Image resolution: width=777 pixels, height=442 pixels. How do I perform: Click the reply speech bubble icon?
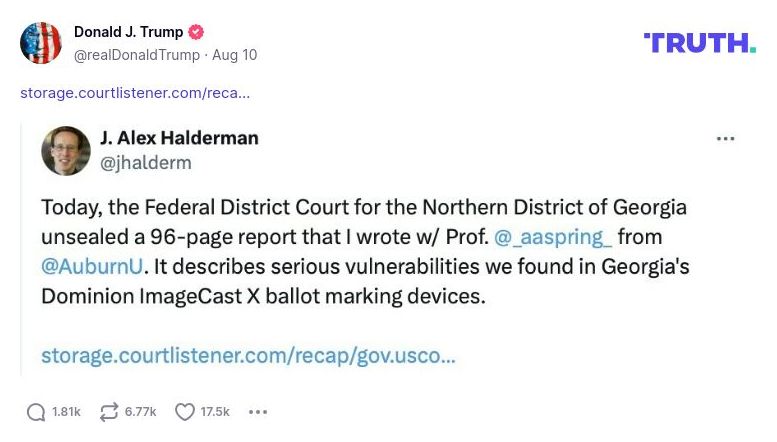point(36,412)
